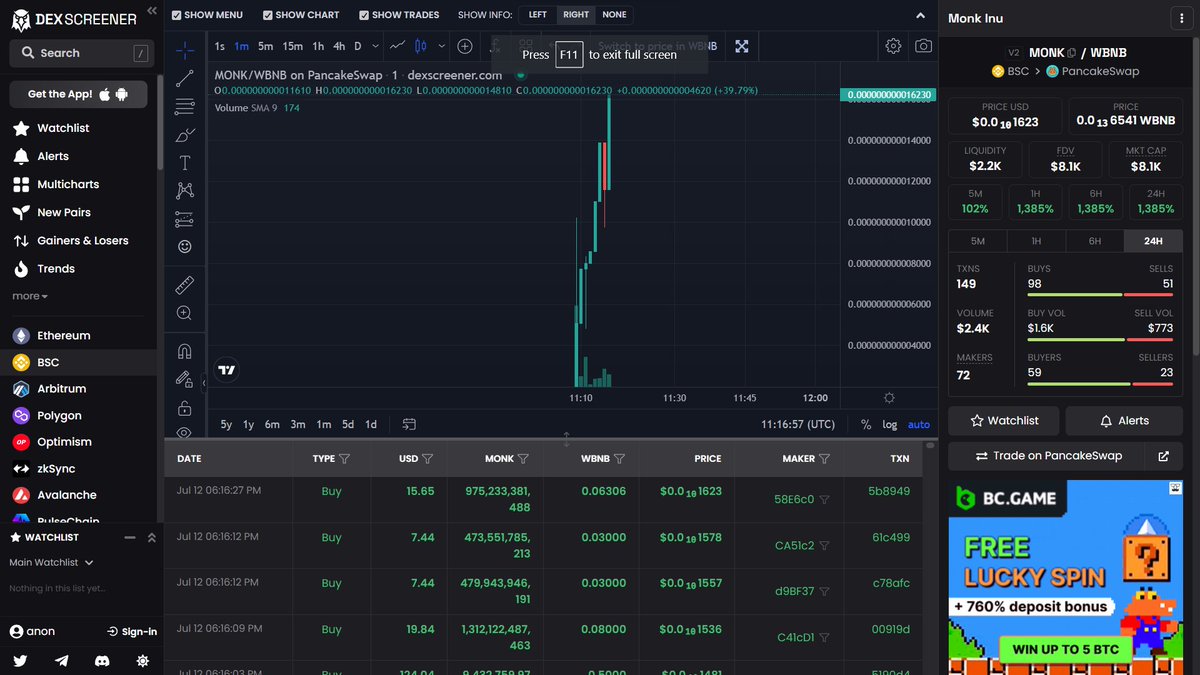Take a chart snapshot with camera icon

(x=923, y=46)
